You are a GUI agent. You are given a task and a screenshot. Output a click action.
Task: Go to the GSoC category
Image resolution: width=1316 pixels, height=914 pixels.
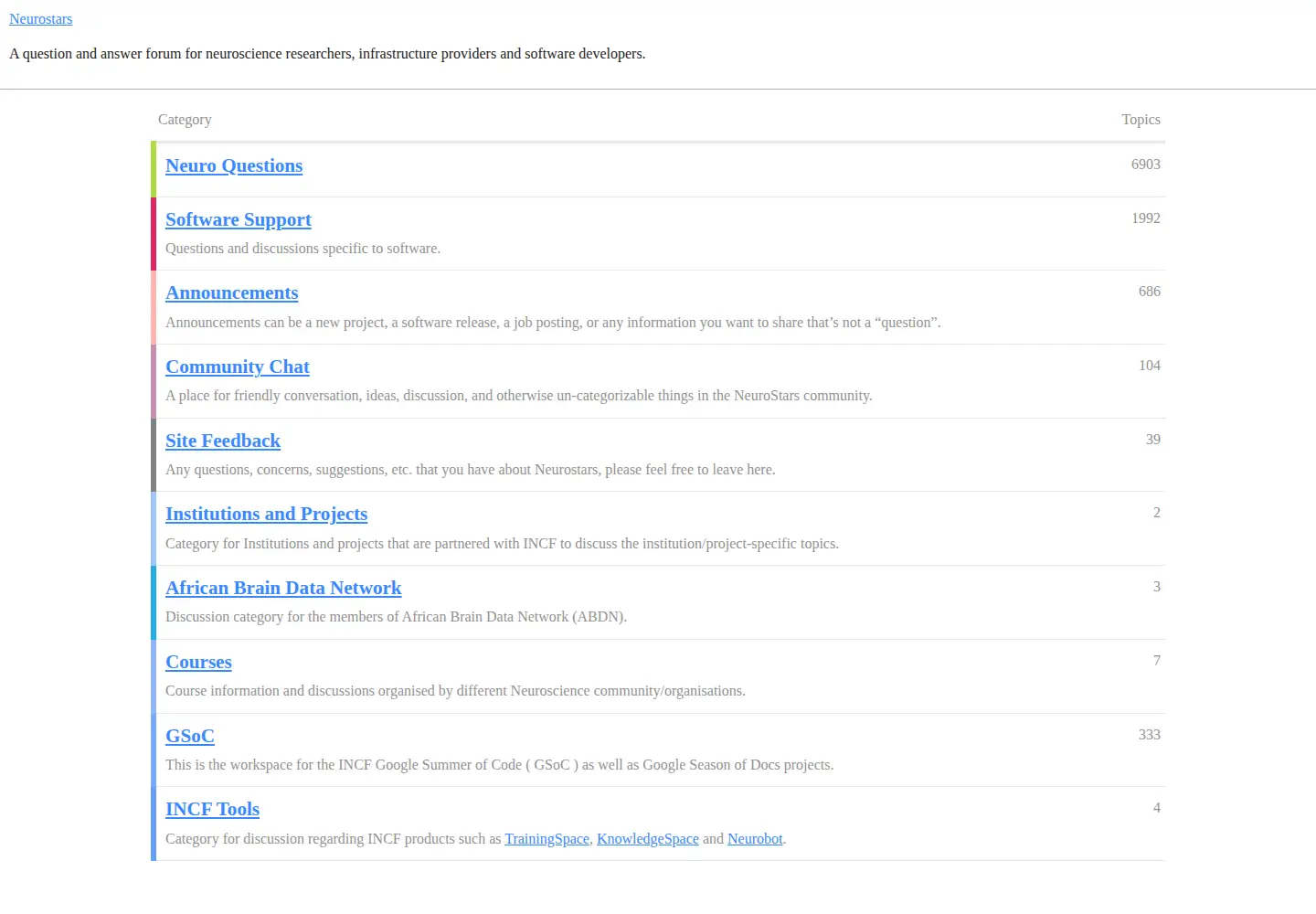pyautogui.click(x=190, y=736)
